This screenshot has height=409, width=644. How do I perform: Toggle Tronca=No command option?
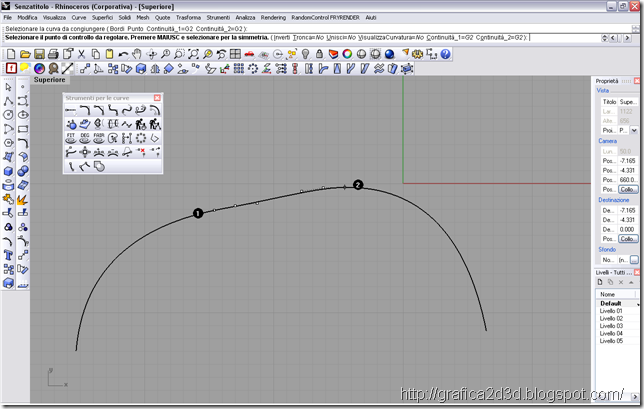(x=308, y=37)
